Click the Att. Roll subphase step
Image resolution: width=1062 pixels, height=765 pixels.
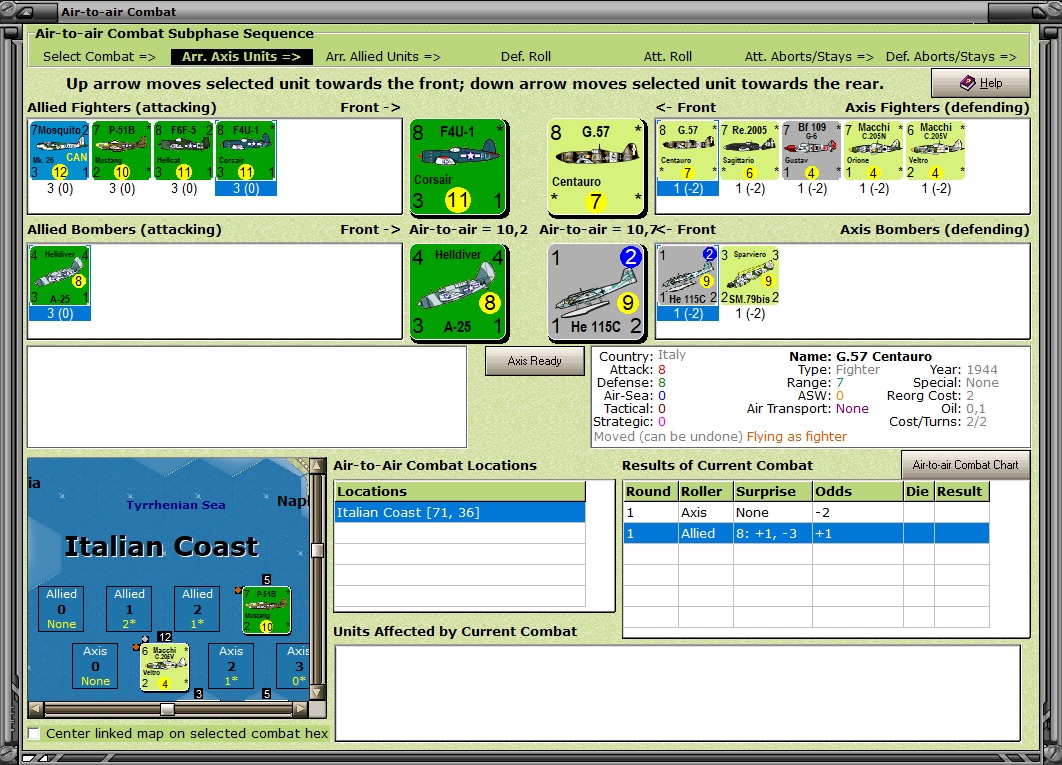[668, 57]
